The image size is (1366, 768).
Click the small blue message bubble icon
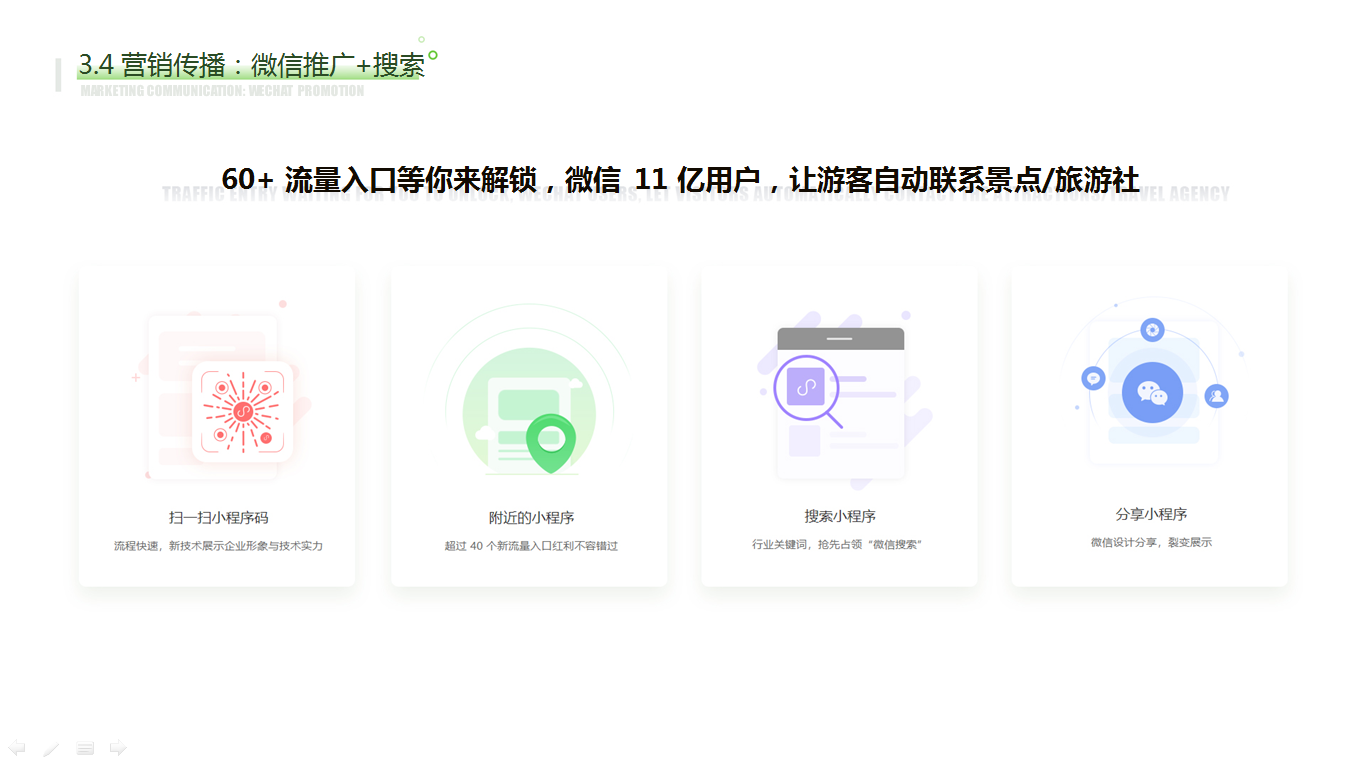[1093, 378]
